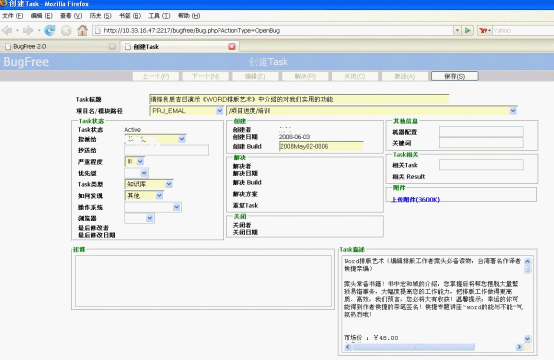
Task: Click description horizontal scroll left arrow
Action: [x=348, y=347]
